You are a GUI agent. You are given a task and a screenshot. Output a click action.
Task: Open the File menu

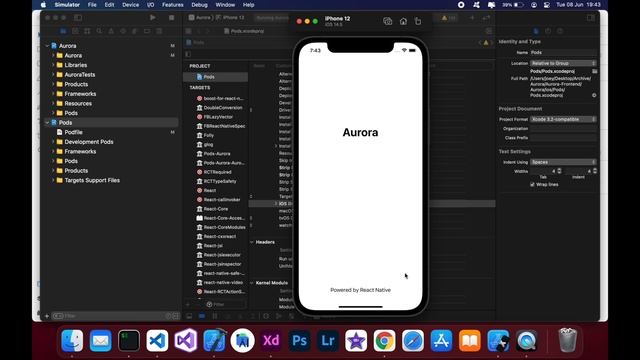(92, 5)
